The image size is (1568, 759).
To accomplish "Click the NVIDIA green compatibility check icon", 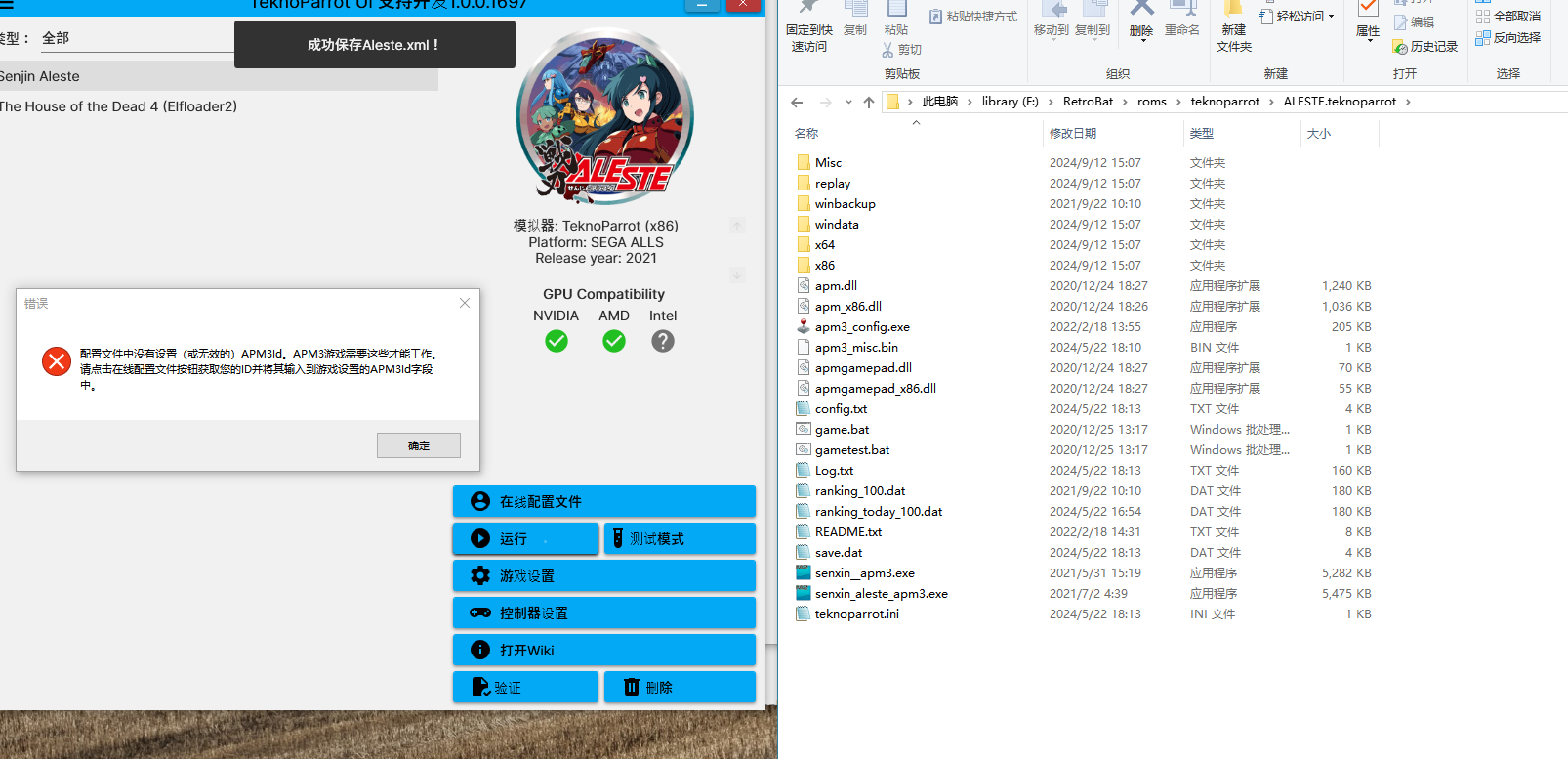I will (x=557, y=341).
